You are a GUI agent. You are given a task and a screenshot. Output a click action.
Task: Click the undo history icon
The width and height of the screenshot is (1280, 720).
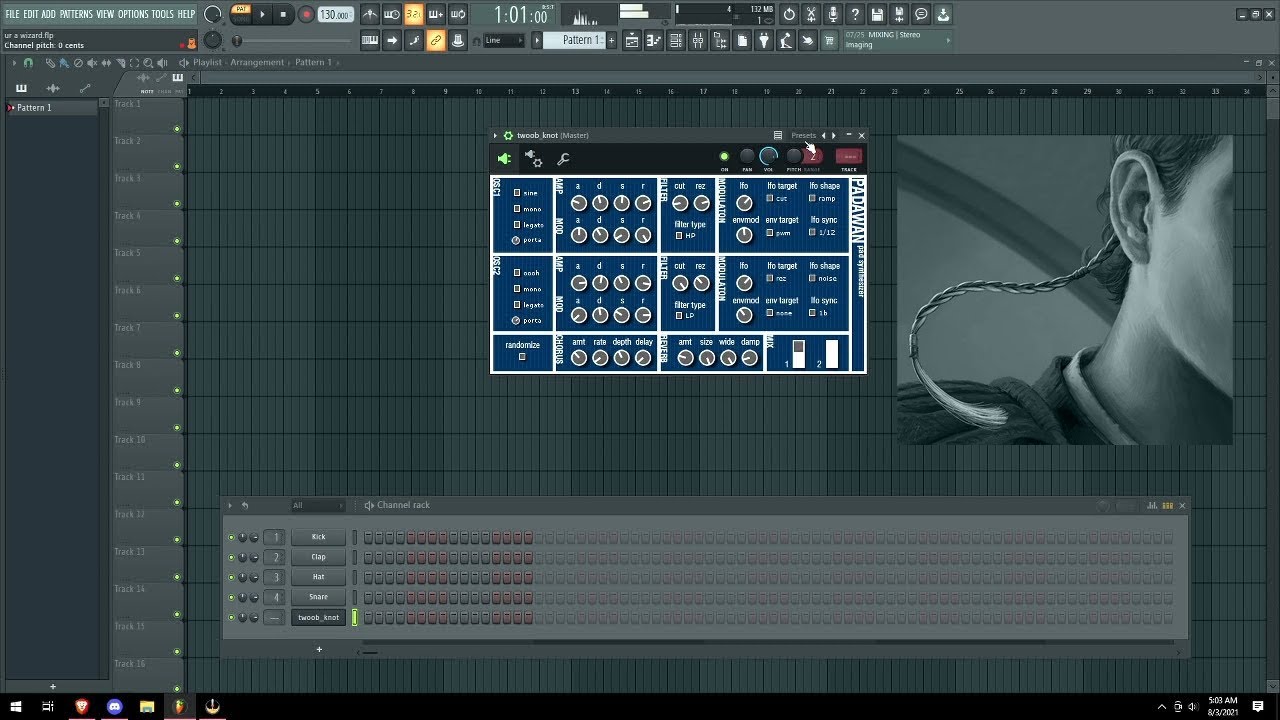tap(789, 15)
